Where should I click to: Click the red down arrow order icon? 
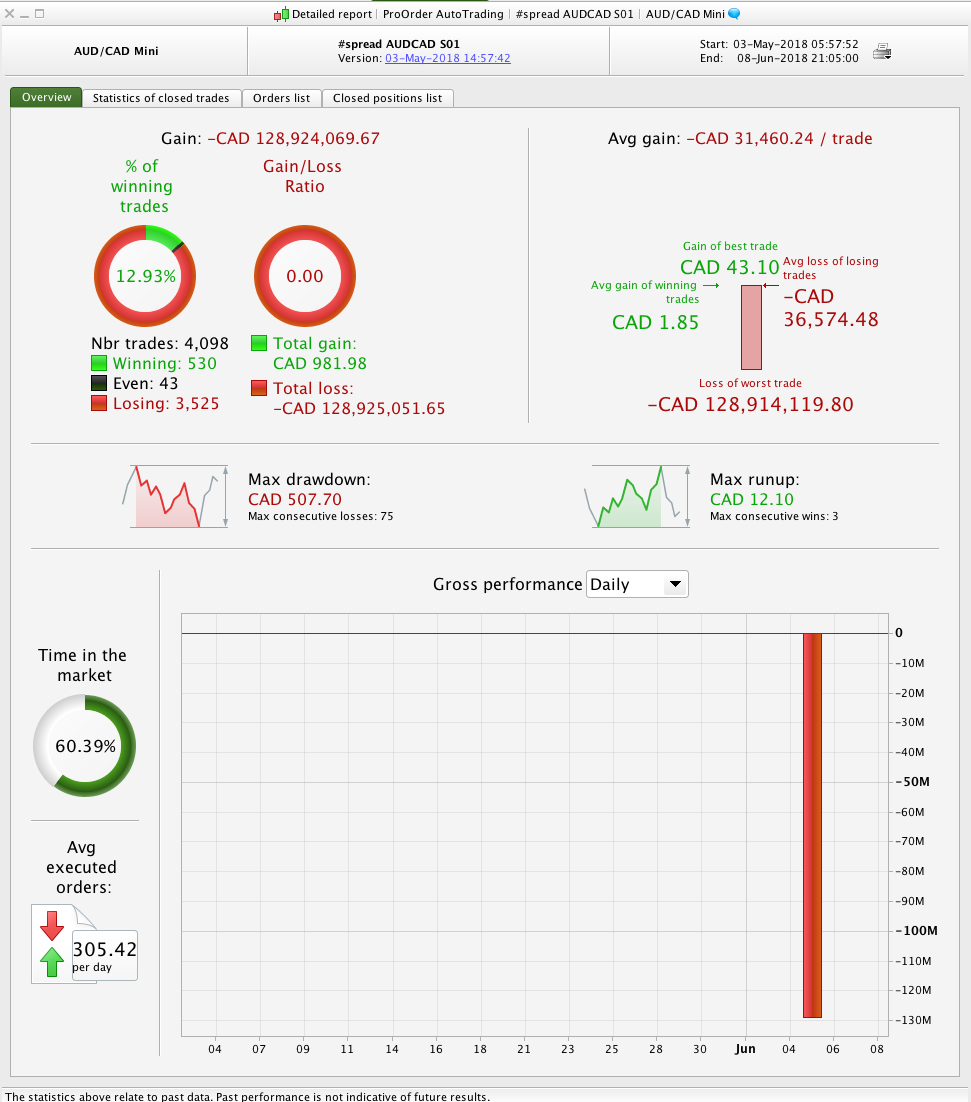pos(52,926)
